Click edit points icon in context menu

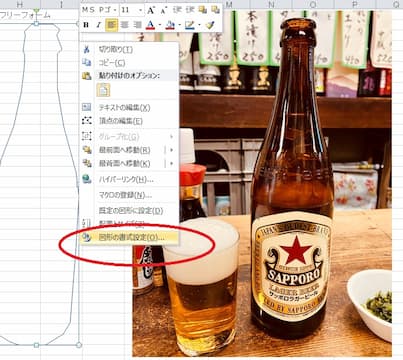(x=87, y=121)
